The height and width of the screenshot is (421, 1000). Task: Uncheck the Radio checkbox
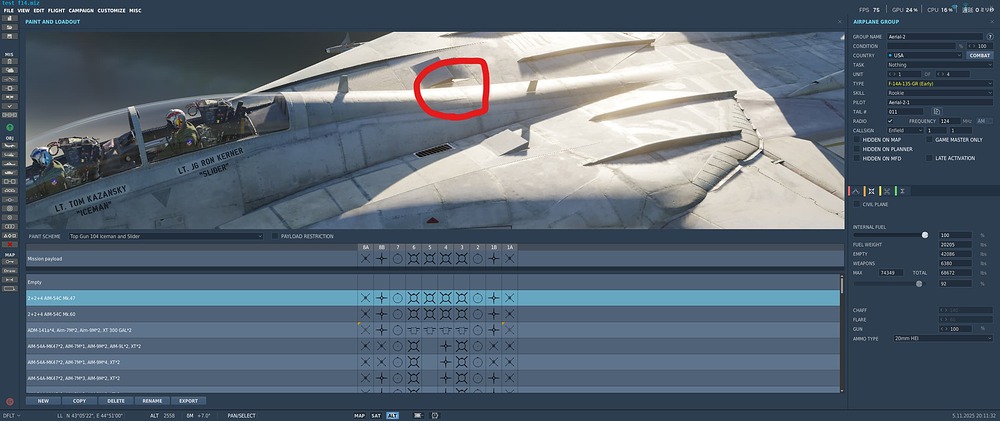click(890, 121)
